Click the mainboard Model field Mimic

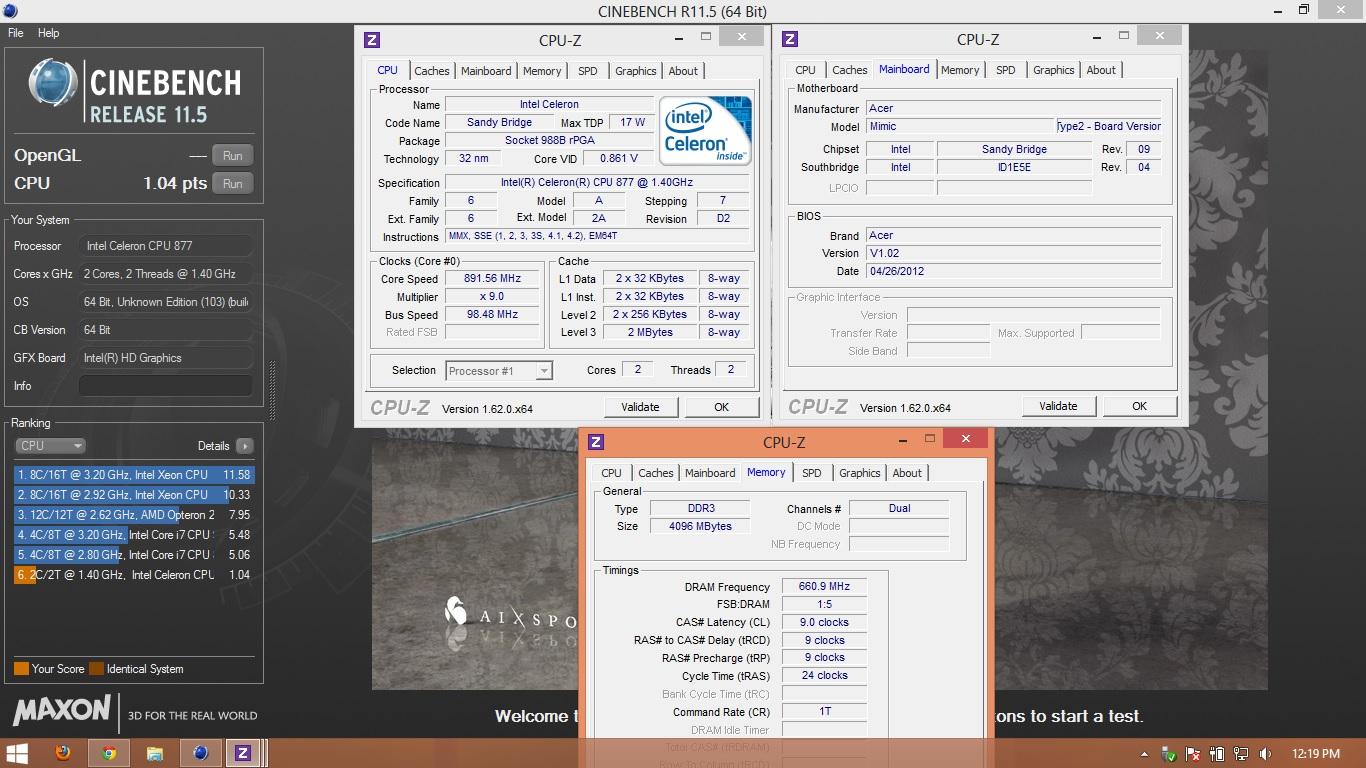(x=959, y=127)
